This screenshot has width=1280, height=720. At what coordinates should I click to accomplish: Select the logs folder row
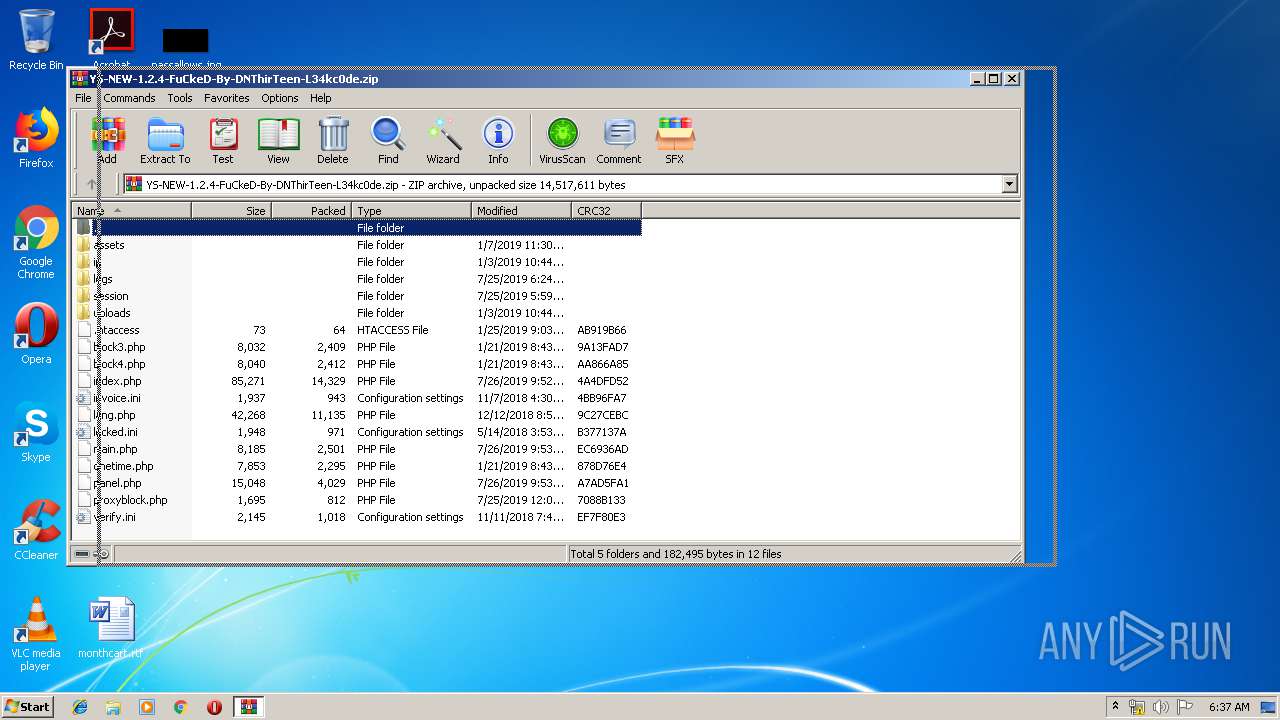(357, 279)
